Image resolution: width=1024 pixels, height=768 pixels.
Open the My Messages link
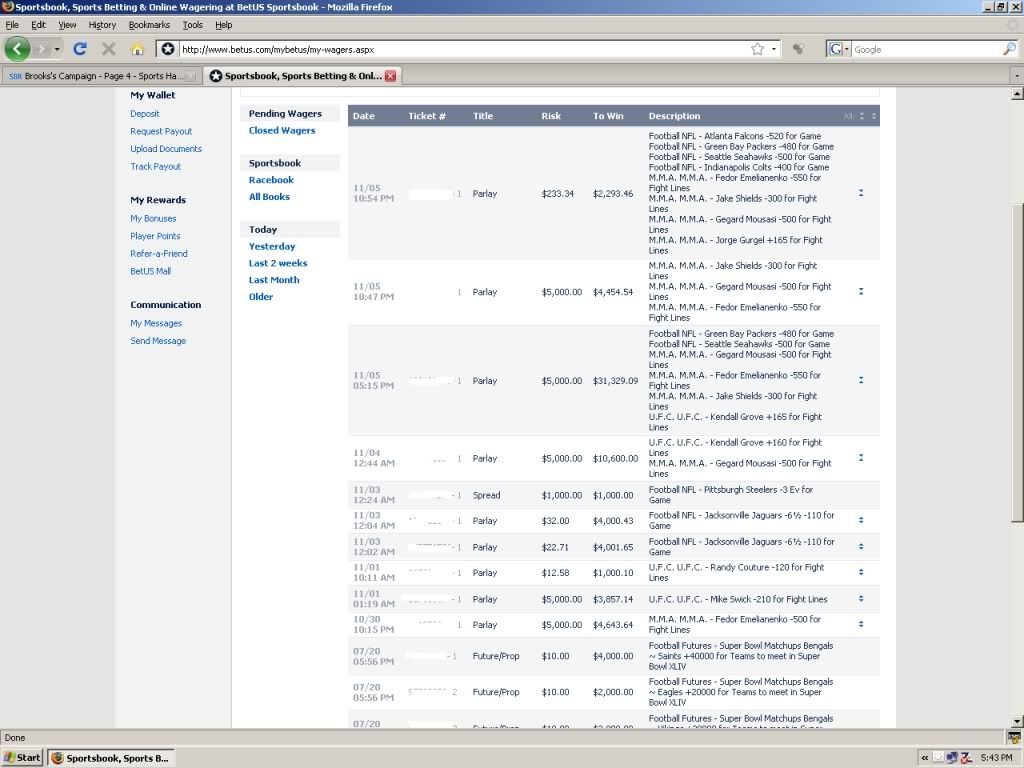tap(156, 323)
